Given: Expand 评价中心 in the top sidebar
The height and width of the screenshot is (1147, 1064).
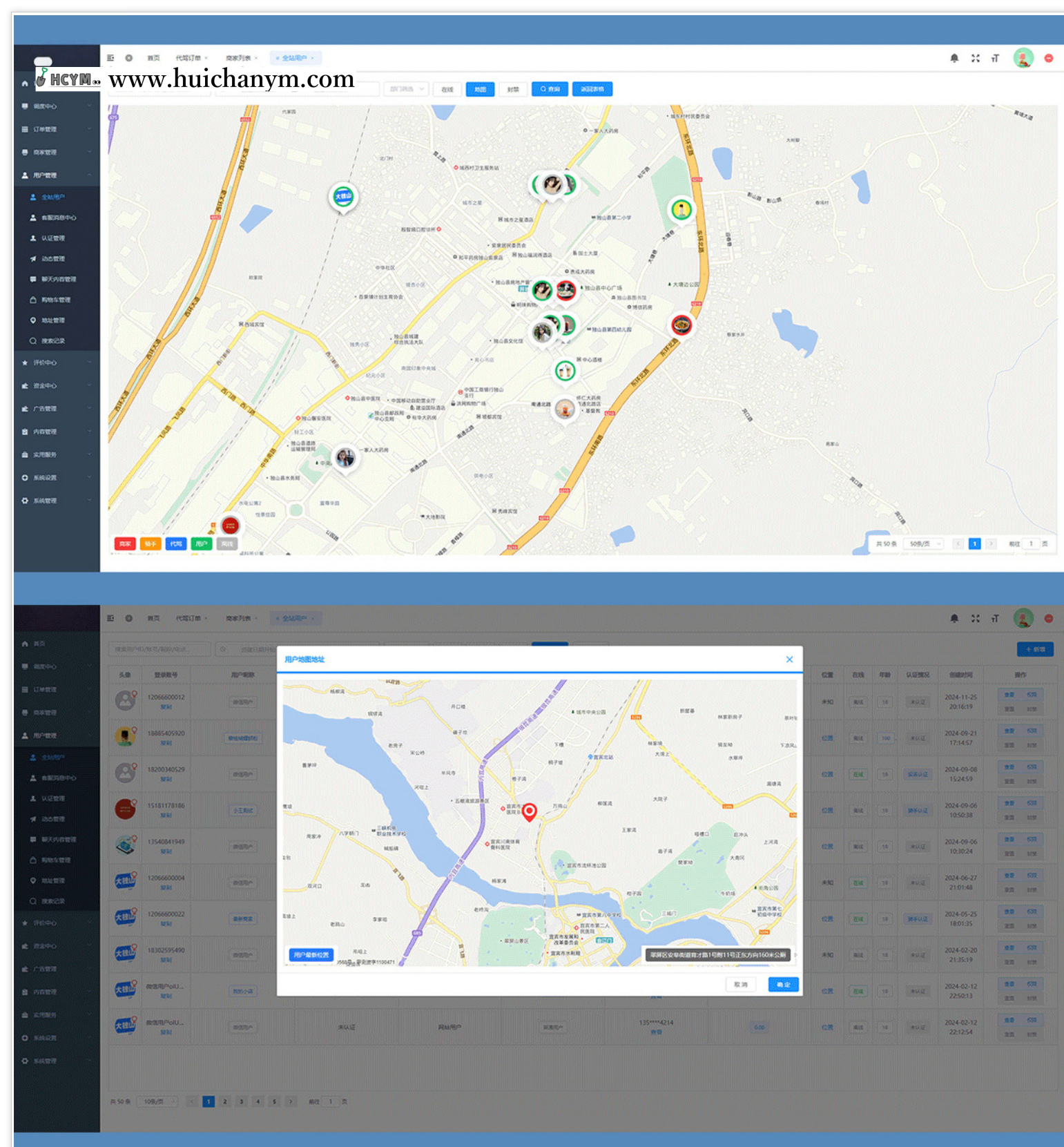Looking at the screenshot, I should tap(57, 363).
